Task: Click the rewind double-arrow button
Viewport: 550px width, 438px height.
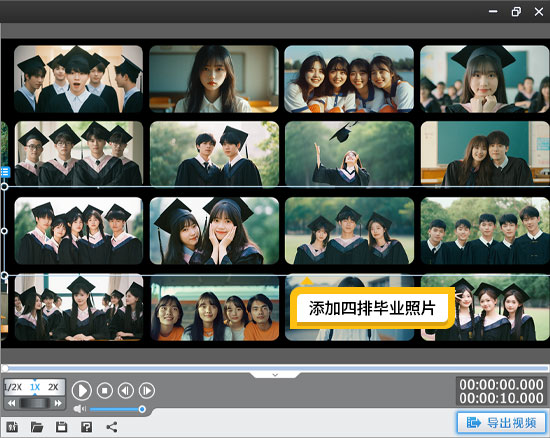Action: click(x=12, y=403)
